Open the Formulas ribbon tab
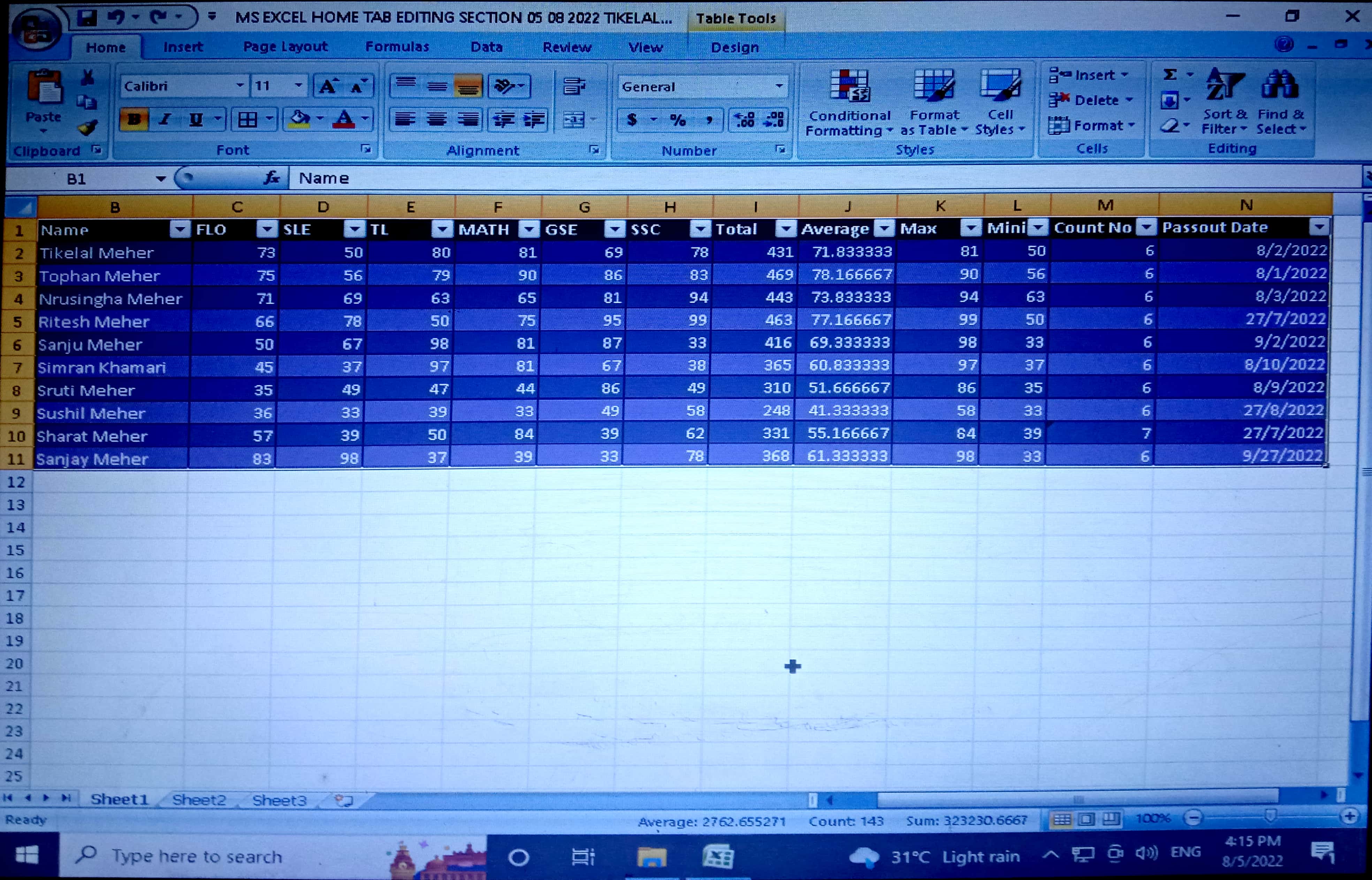Screen dimensions: 1372x880 pos(397,47)
